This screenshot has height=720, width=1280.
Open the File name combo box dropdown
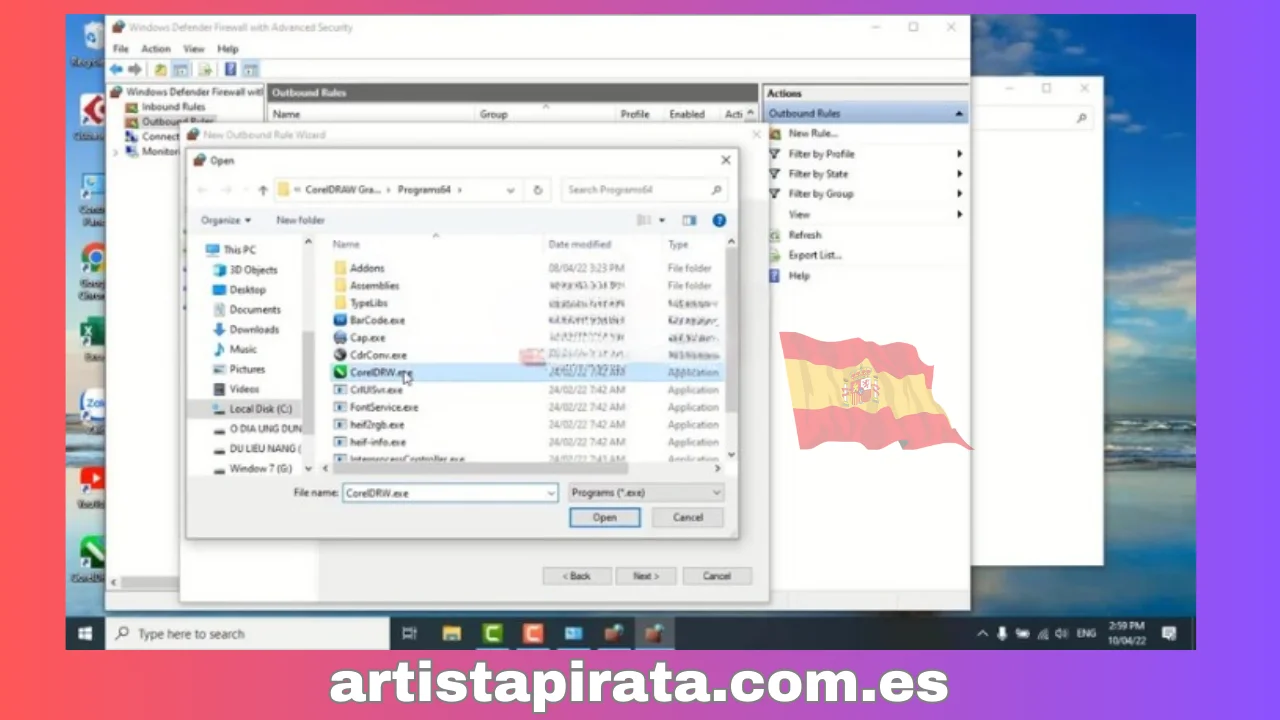[x=551, y=493]
